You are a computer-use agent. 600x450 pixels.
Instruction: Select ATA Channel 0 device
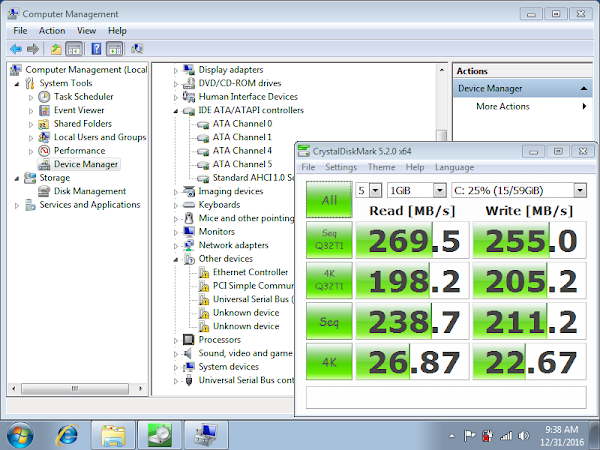242,124
